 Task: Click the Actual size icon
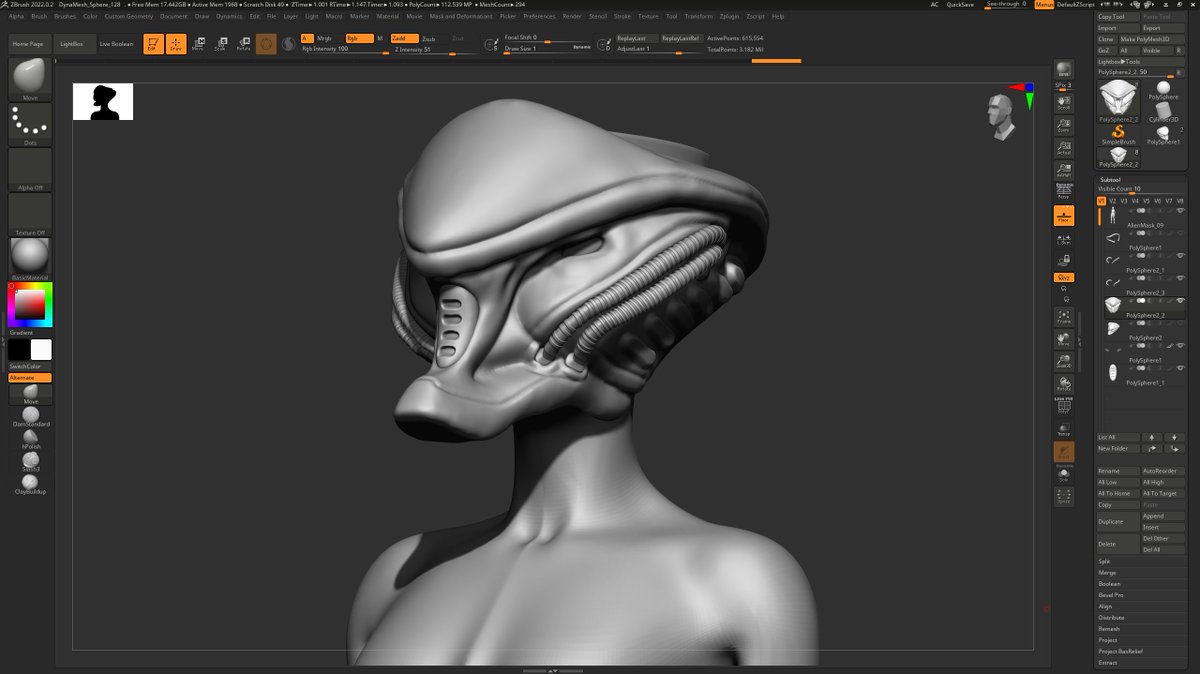click(1064, 147)
